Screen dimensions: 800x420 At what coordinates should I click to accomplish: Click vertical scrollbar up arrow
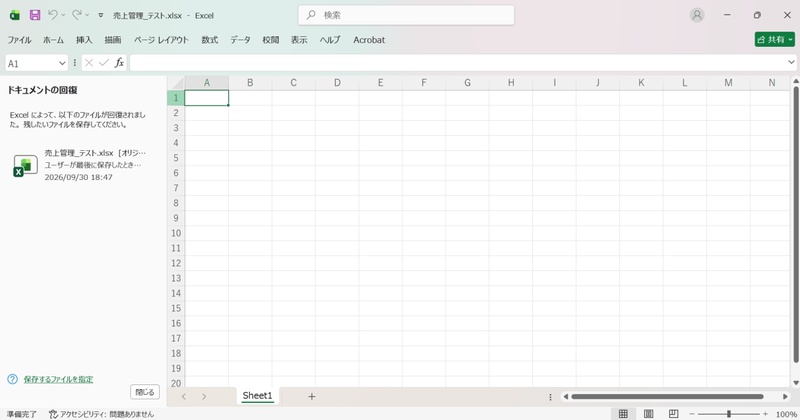tap(795, 82)
